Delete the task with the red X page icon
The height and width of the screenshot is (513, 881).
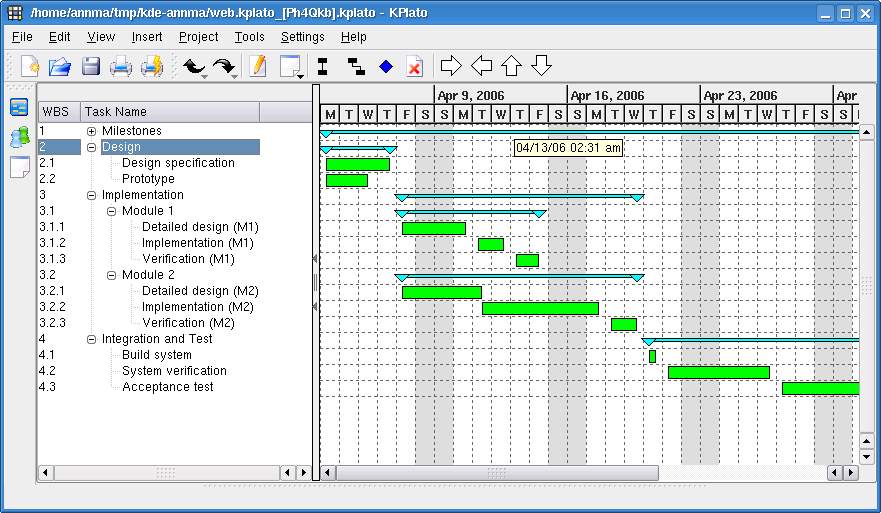415,66
